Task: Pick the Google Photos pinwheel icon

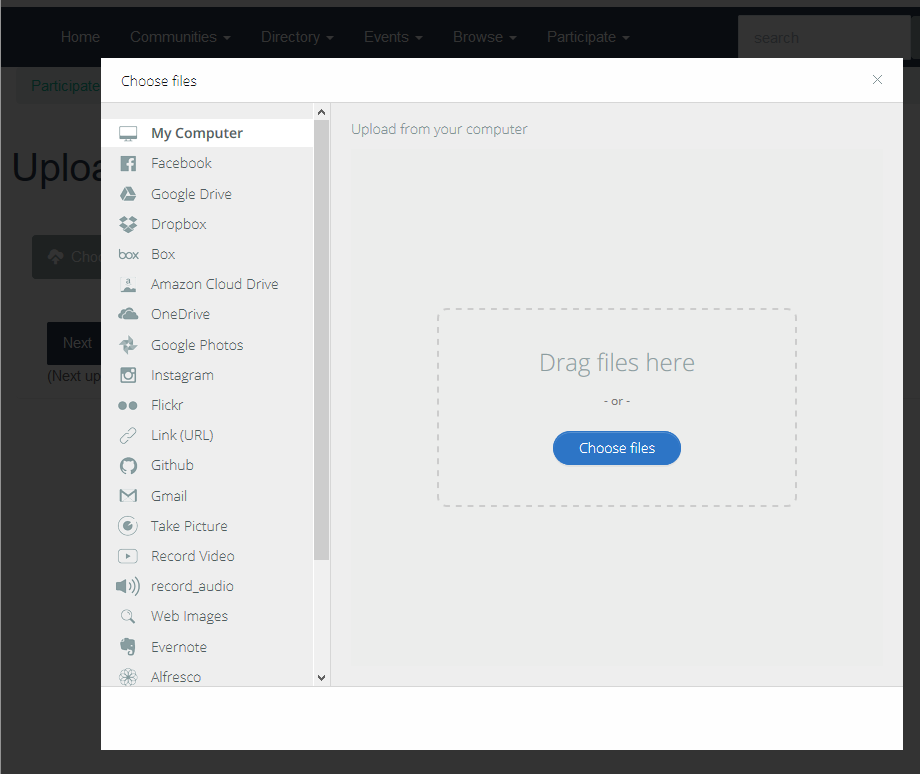Action: (128, 345)
